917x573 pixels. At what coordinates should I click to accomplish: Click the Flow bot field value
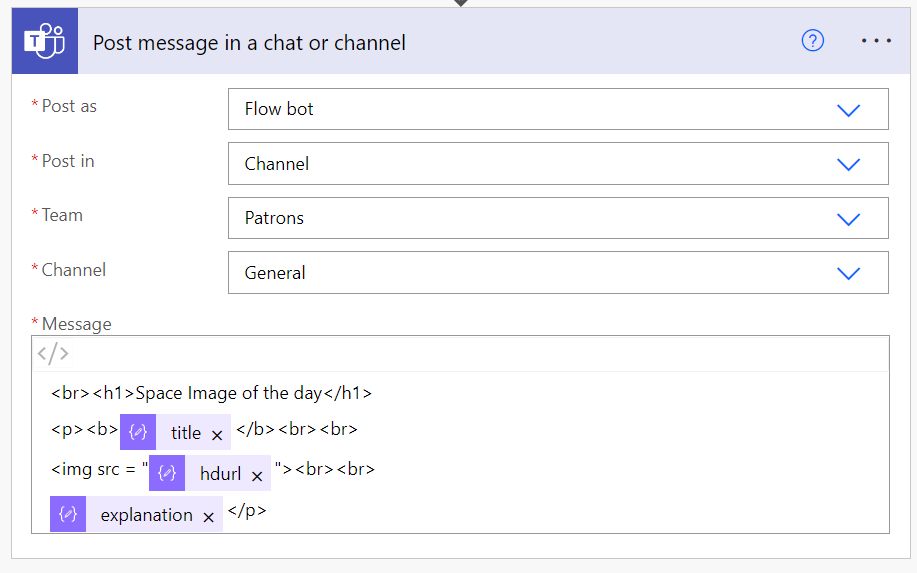pyautogui.click(x=279, y=109)
